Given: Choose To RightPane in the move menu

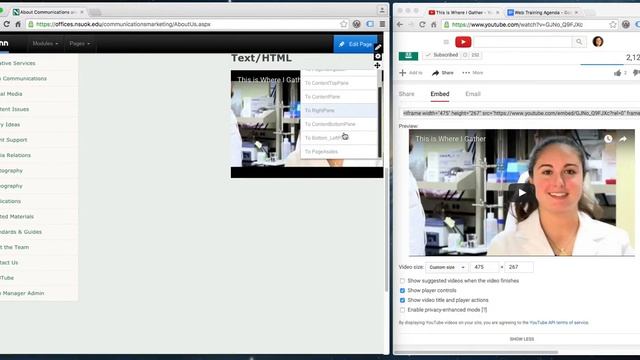Looking at the screenshot, I should pyautogui.click(x=338, y=110).
